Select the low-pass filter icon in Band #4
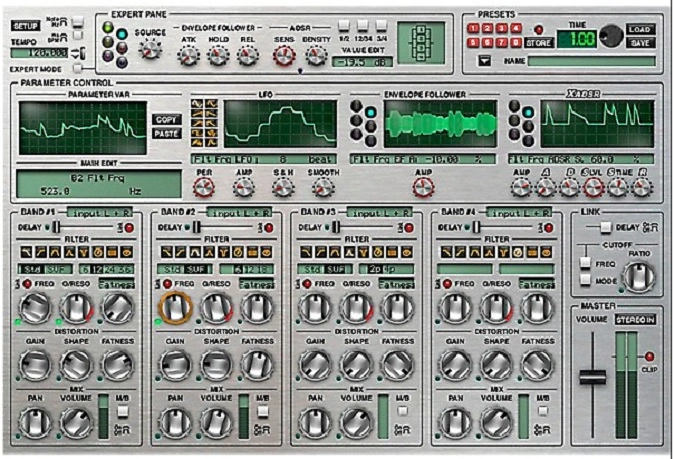Viewport: 675px width, 459px height. click(446, 252)
